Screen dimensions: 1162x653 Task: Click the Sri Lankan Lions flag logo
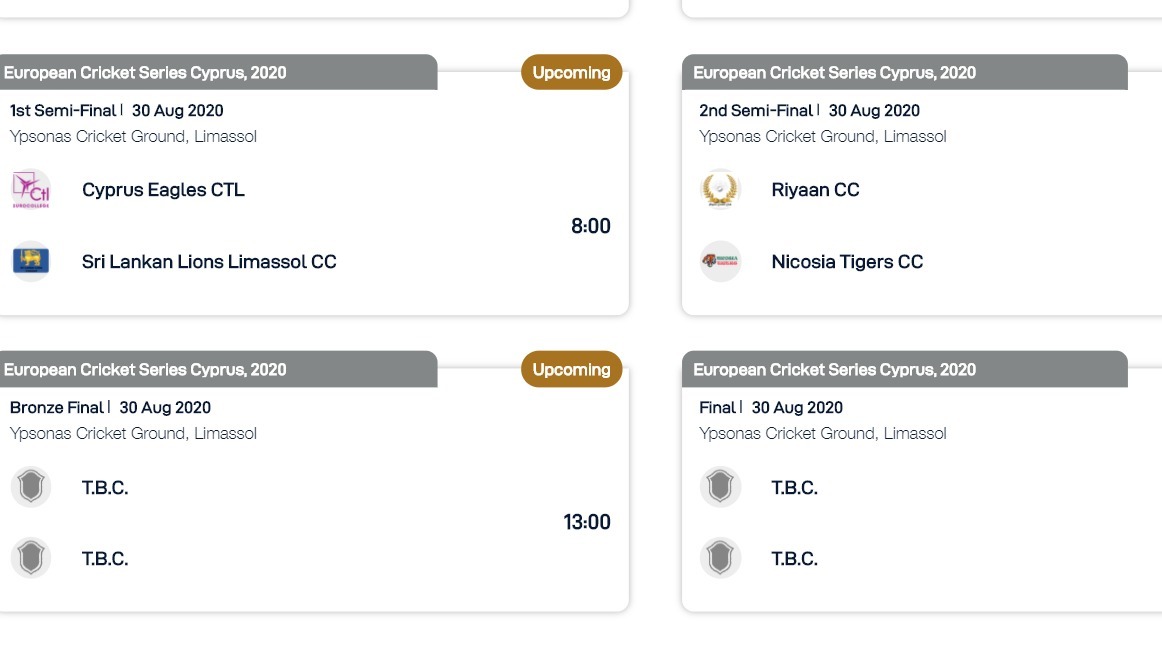pyautogui.click(x=31, y=261)
